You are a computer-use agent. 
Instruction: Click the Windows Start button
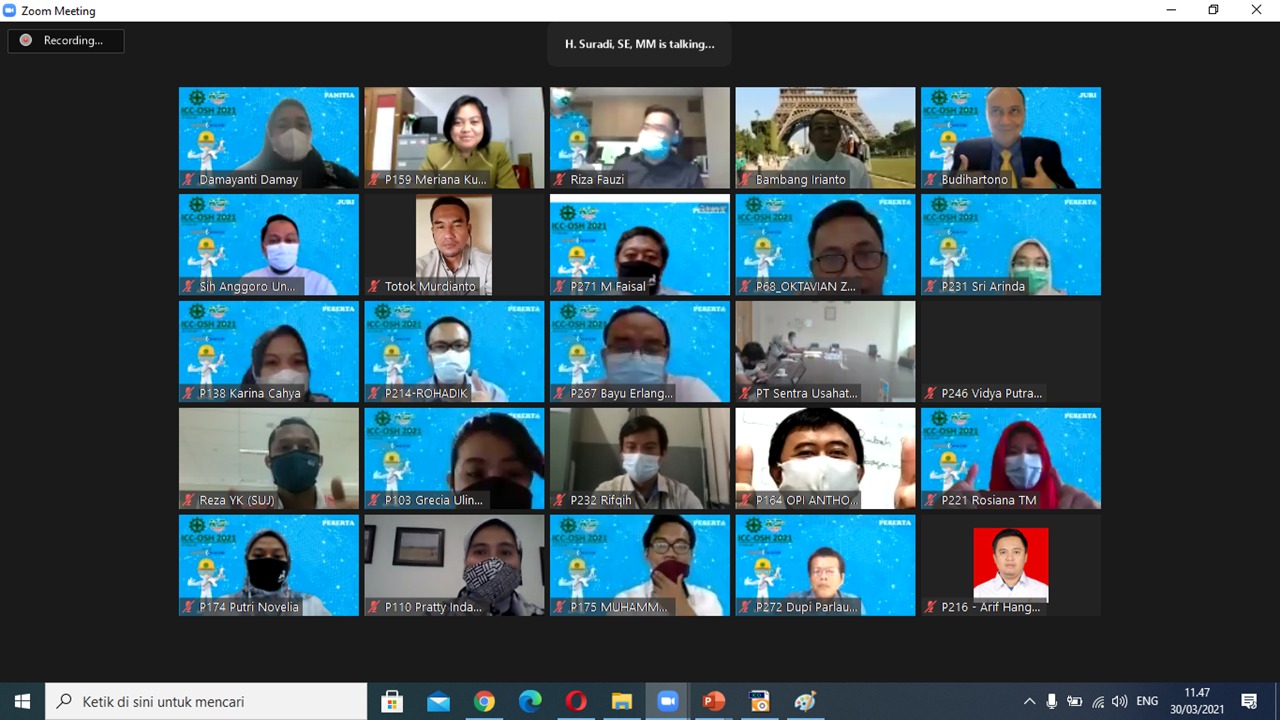click(x=22, y=701)
